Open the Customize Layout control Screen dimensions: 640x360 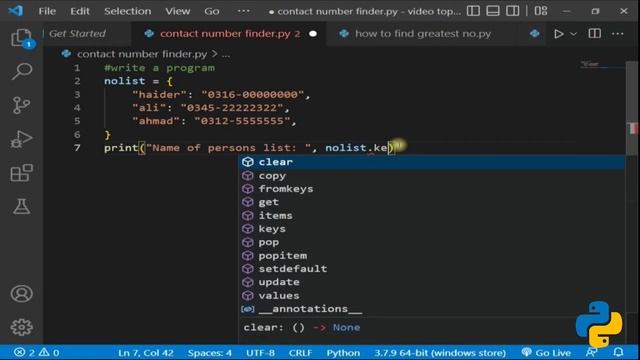[x=541, y=11]
